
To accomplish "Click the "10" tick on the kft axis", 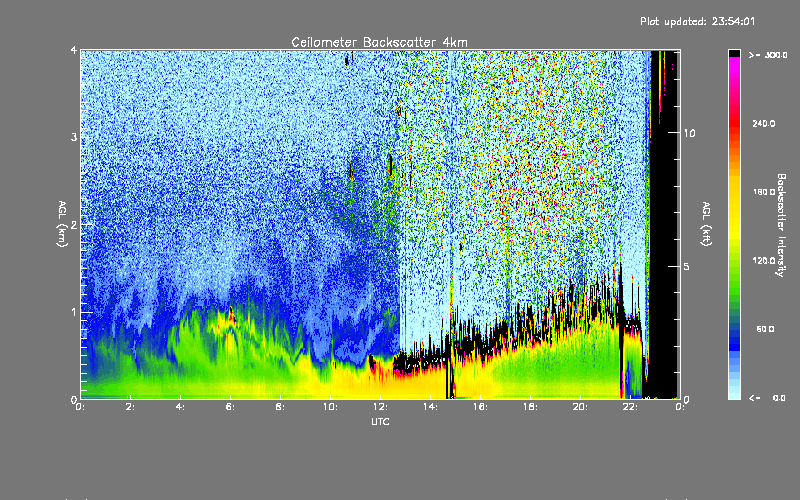I will 689,133.
